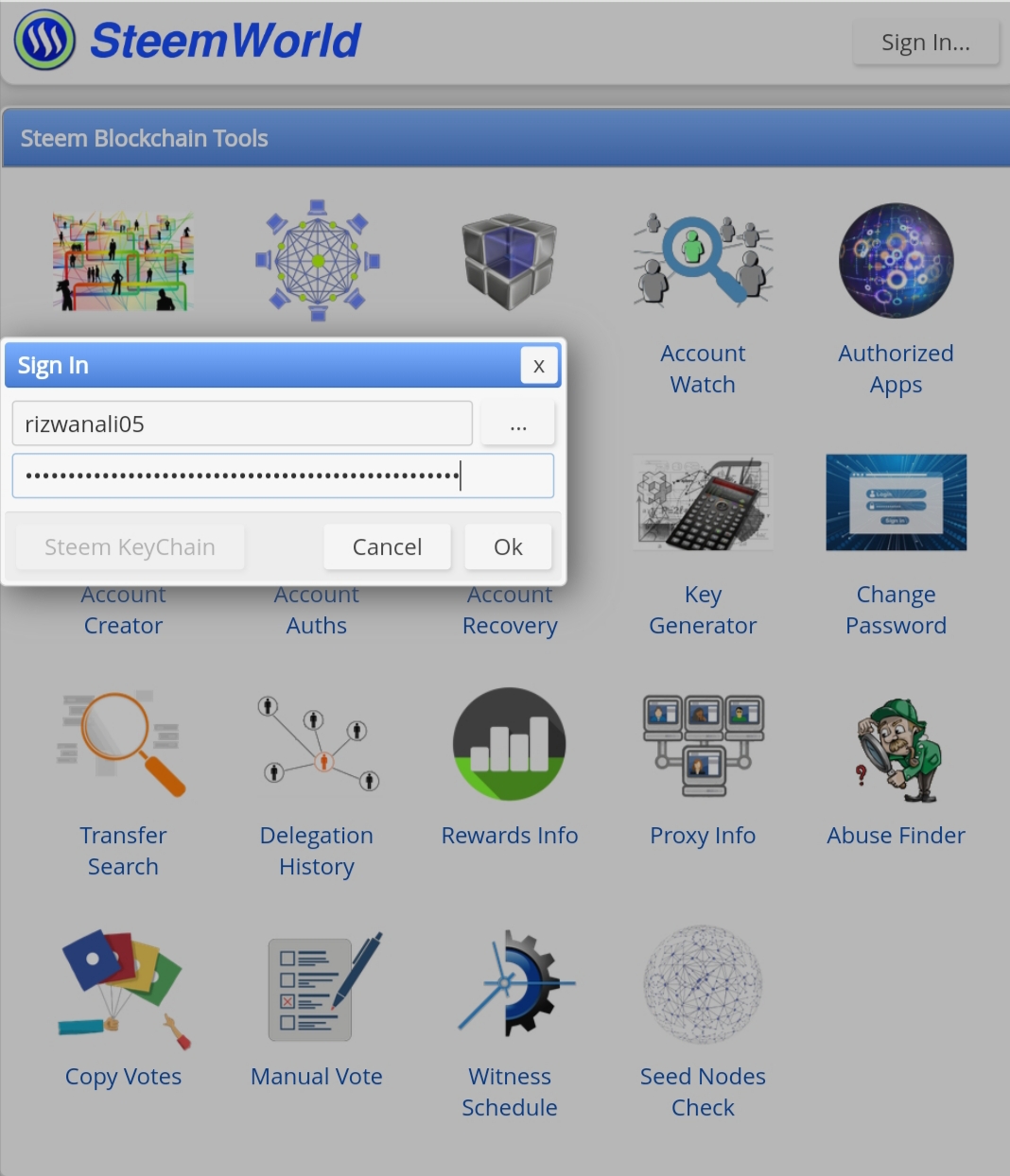
Task: Open the Seed Nodes Check sphere icon
Action: [x=703, y=984]
